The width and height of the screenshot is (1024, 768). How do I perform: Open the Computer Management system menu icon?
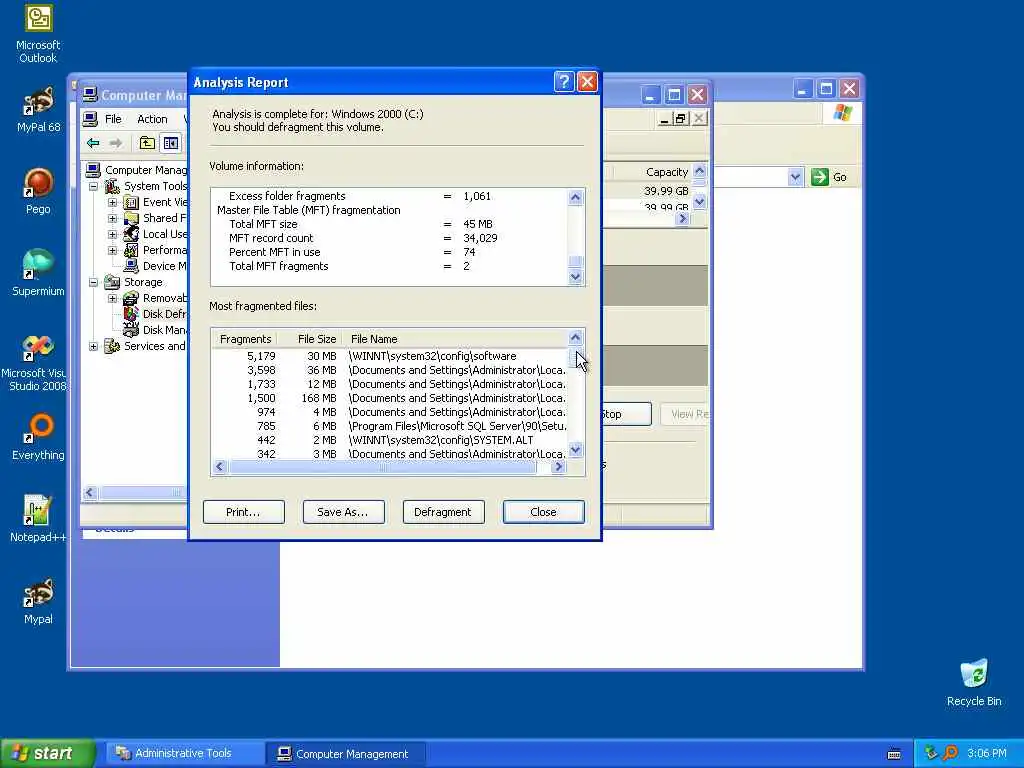point(90,95)
